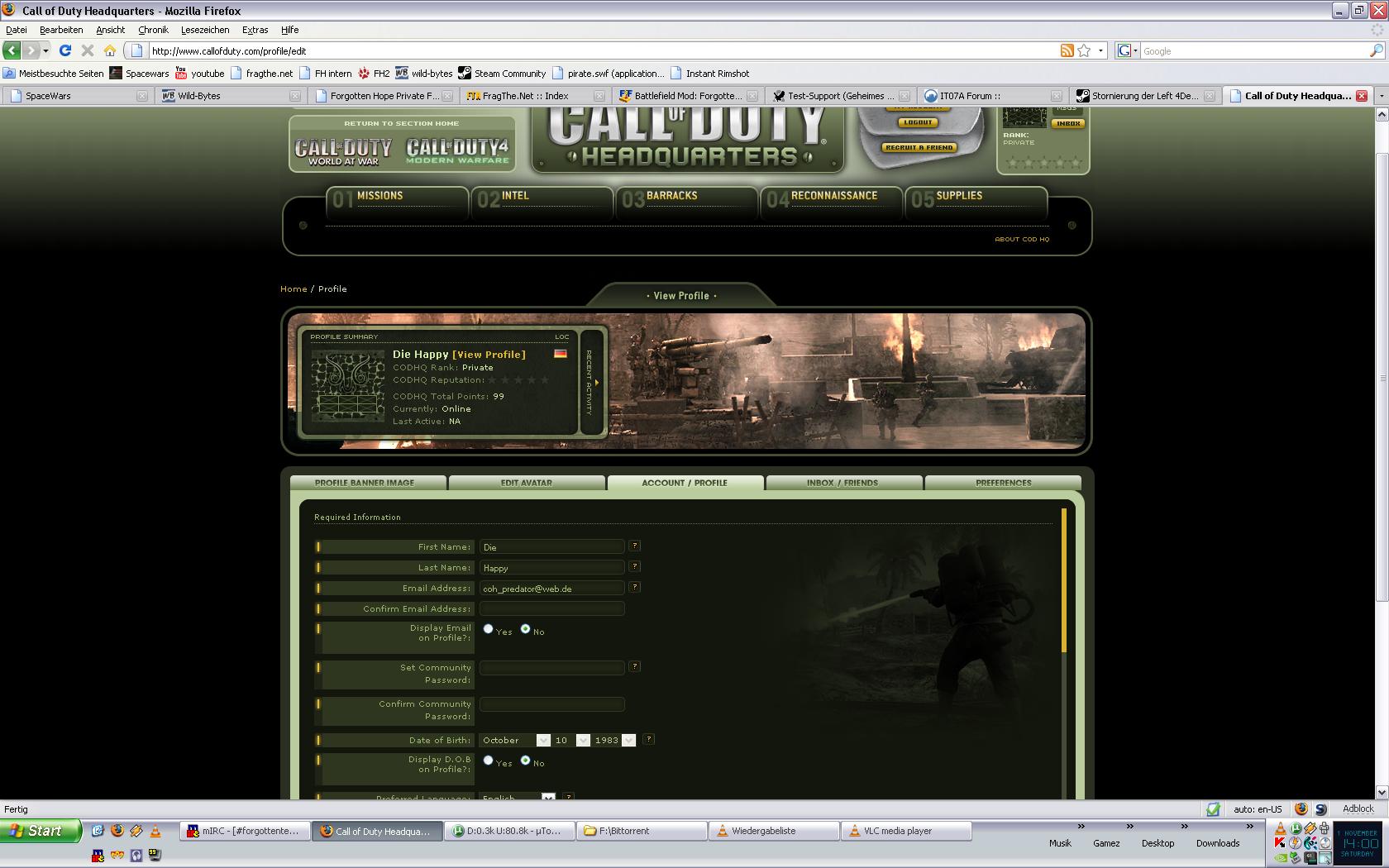Click the Home breadcrumb link
1389x868 pixels.
pos(294,289)
